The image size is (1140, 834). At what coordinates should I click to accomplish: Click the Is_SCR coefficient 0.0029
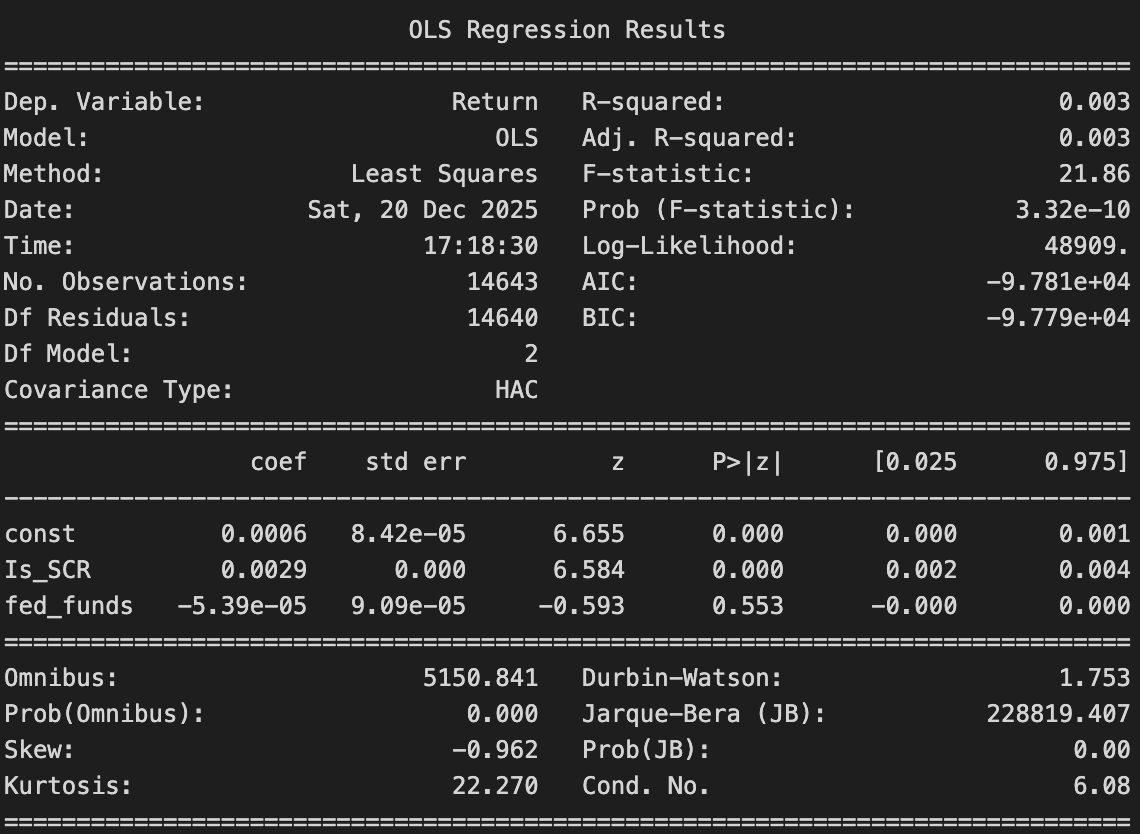tap(263, 570)
